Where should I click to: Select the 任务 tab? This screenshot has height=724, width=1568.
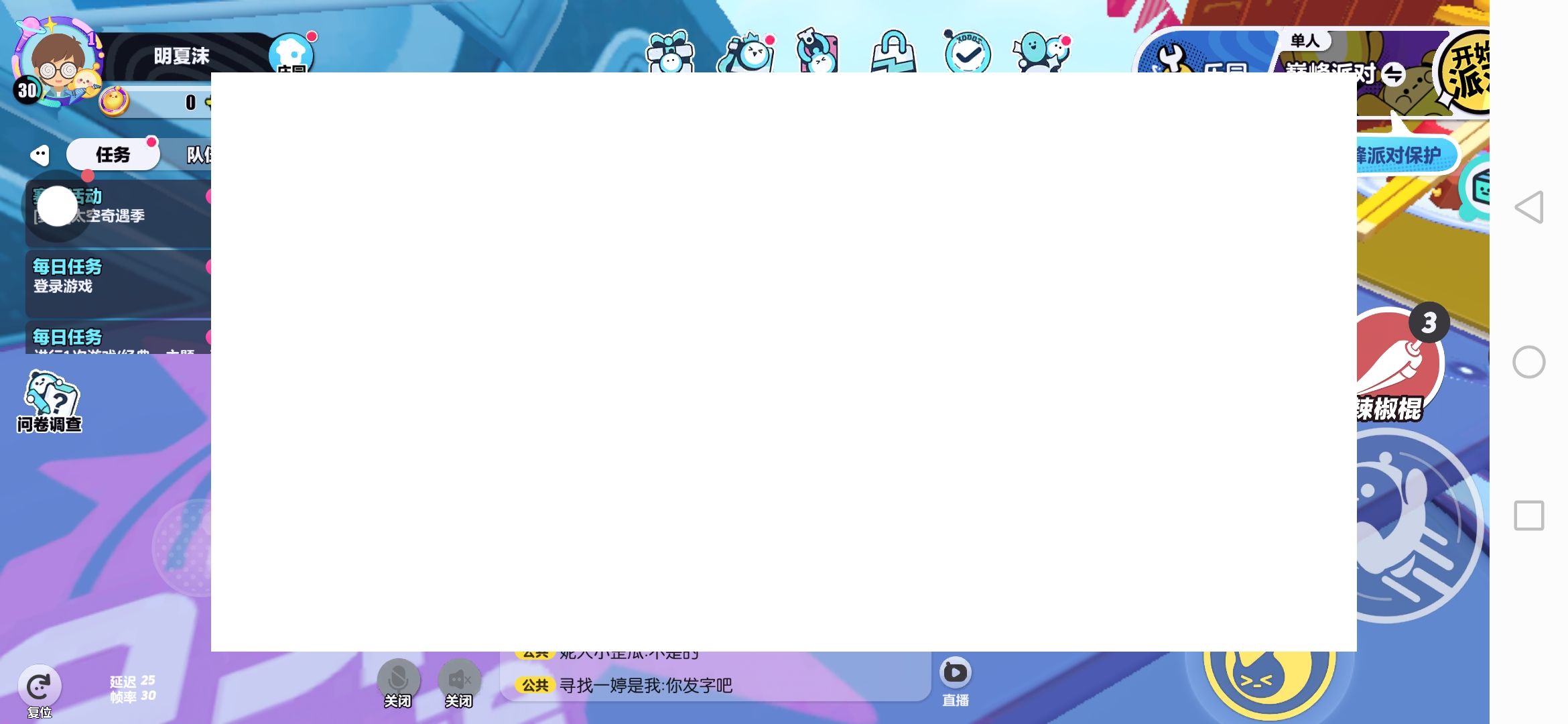113,155
